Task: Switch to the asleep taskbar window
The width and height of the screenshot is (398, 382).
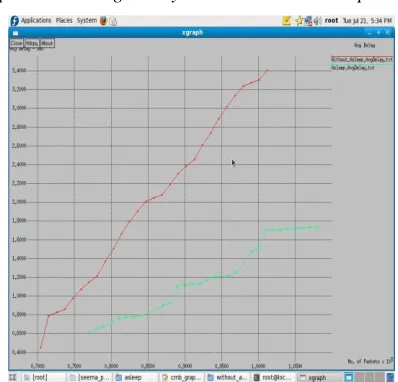Action: 135,377
